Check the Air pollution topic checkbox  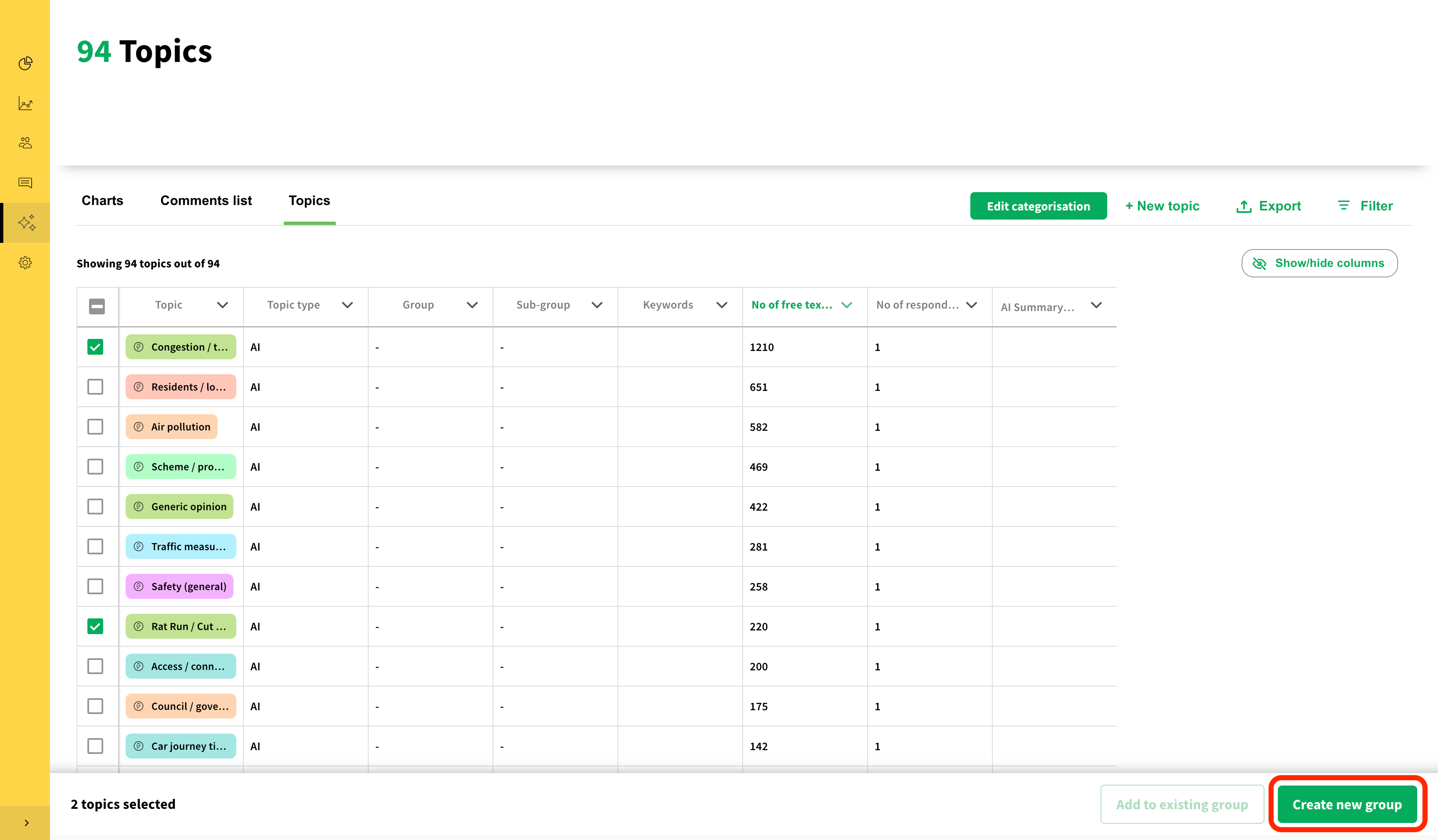coord(95,427)
